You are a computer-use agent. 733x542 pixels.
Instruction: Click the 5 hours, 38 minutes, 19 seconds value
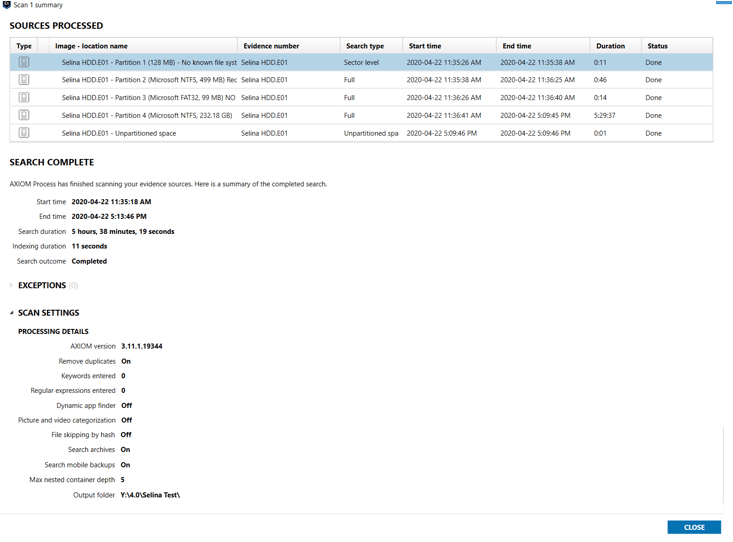pos(123,231)
